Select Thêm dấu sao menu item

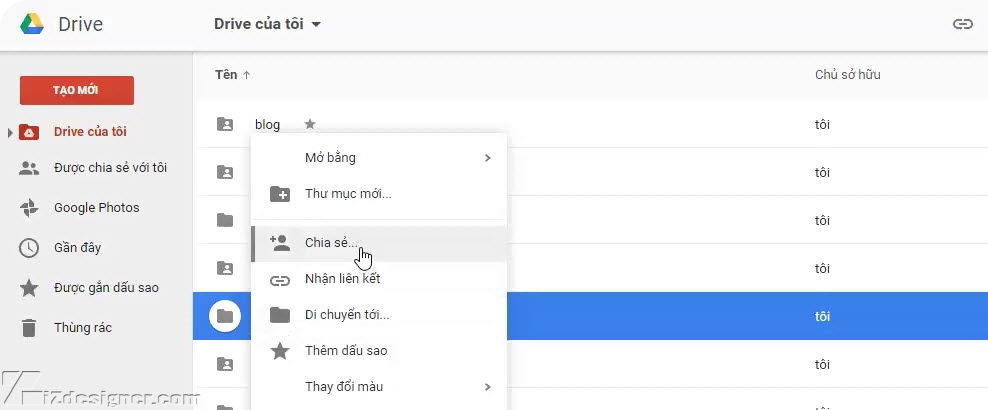[346, 351]
